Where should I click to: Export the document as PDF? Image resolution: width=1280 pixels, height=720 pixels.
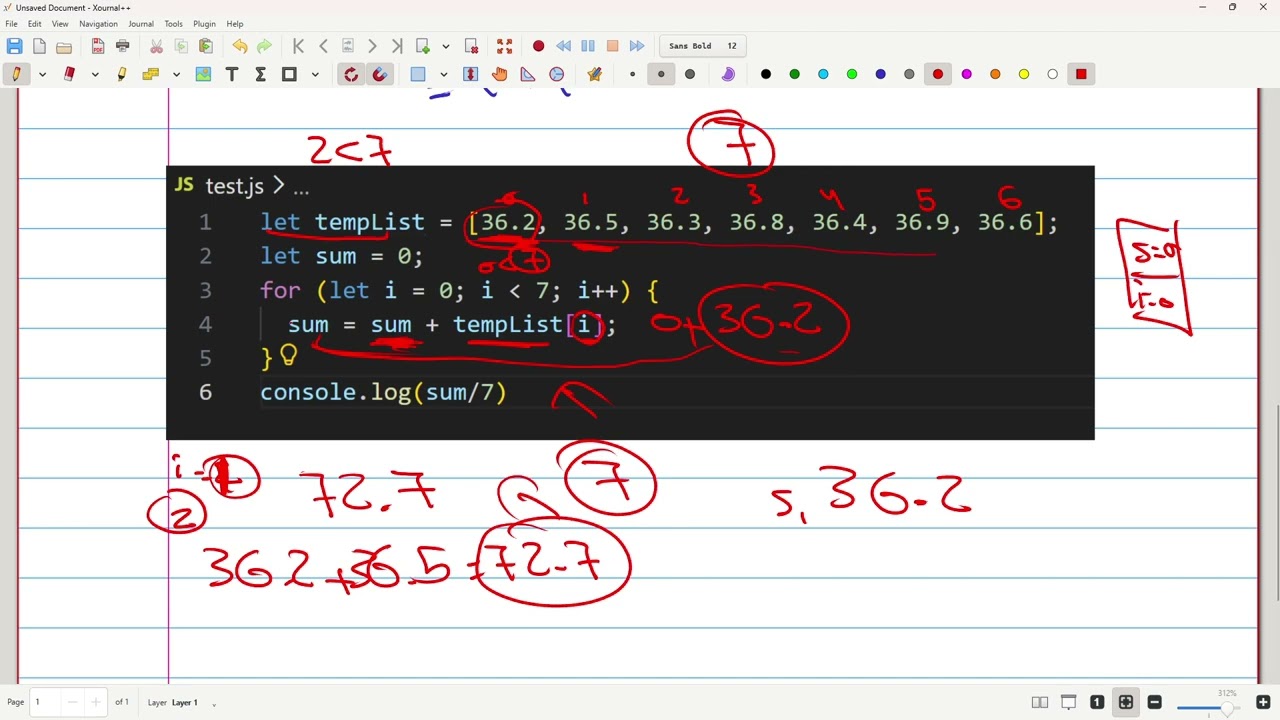point(98,46)
